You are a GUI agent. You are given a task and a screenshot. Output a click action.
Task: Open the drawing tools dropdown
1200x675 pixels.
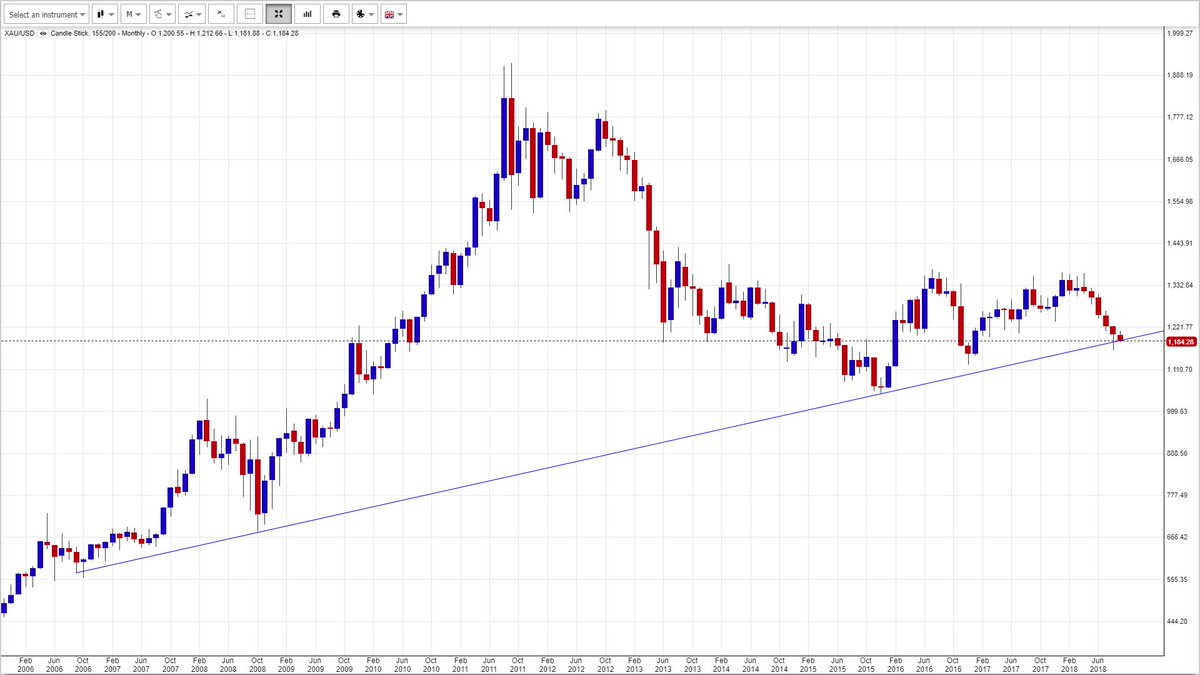(x=162, y=15)
